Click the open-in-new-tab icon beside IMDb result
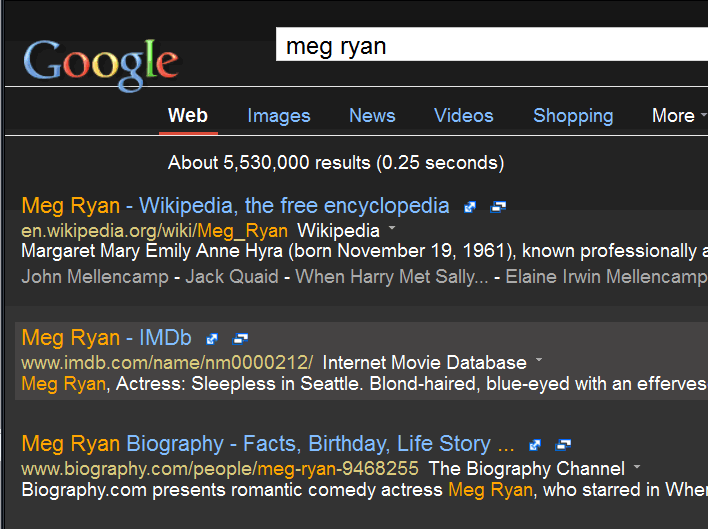 coord(212,339)
